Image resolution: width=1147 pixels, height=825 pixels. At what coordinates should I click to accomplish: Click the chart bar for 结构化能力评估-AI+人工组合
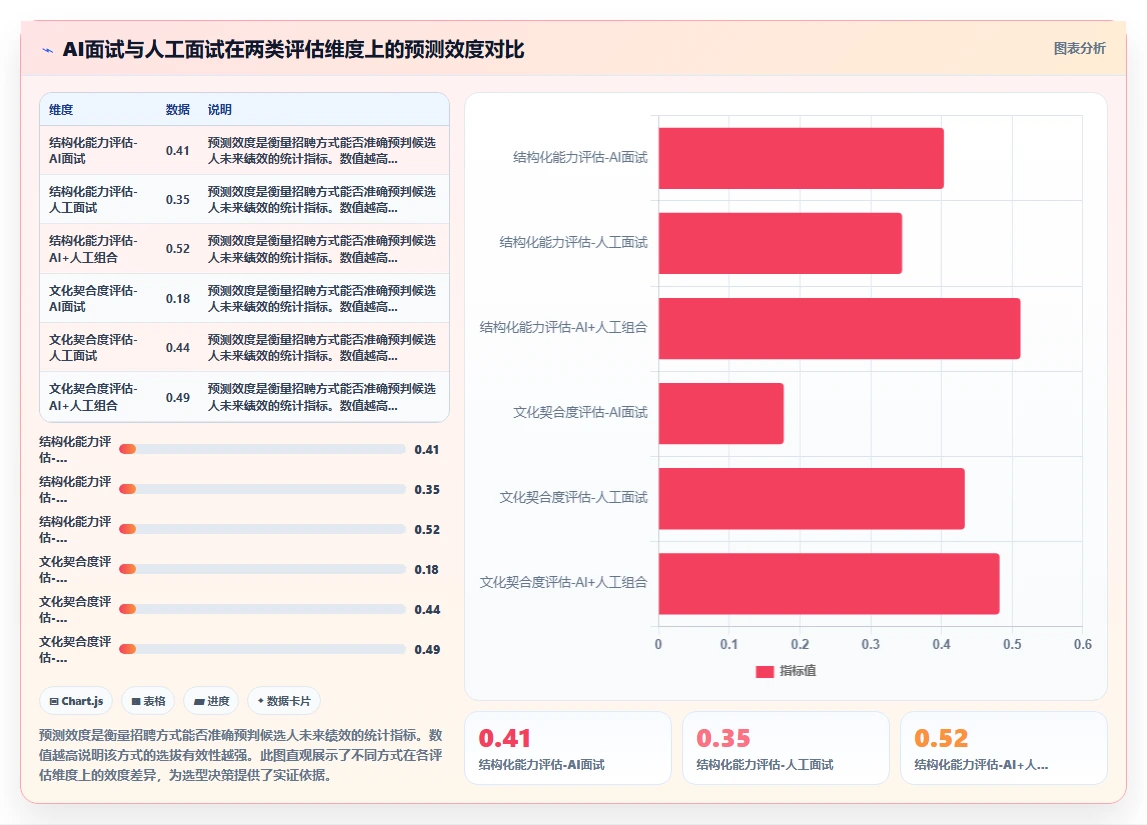(x=840, y=328)
